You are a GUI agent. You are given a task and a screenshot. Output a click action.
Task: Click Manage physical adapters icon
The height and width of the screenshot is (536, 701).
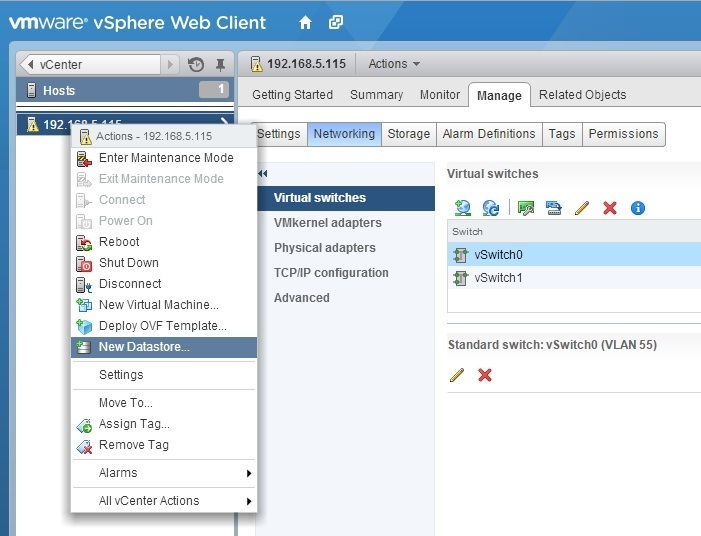[x=526, y=208]
